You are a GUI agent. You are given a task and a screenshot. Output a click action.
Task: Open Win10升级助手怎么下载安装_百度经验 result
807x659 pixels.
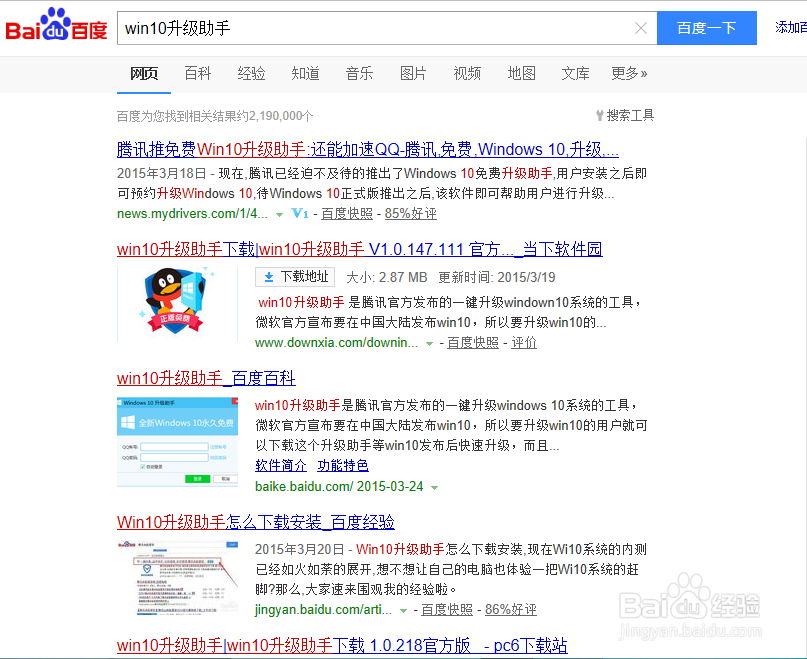(x=256, y=522)
